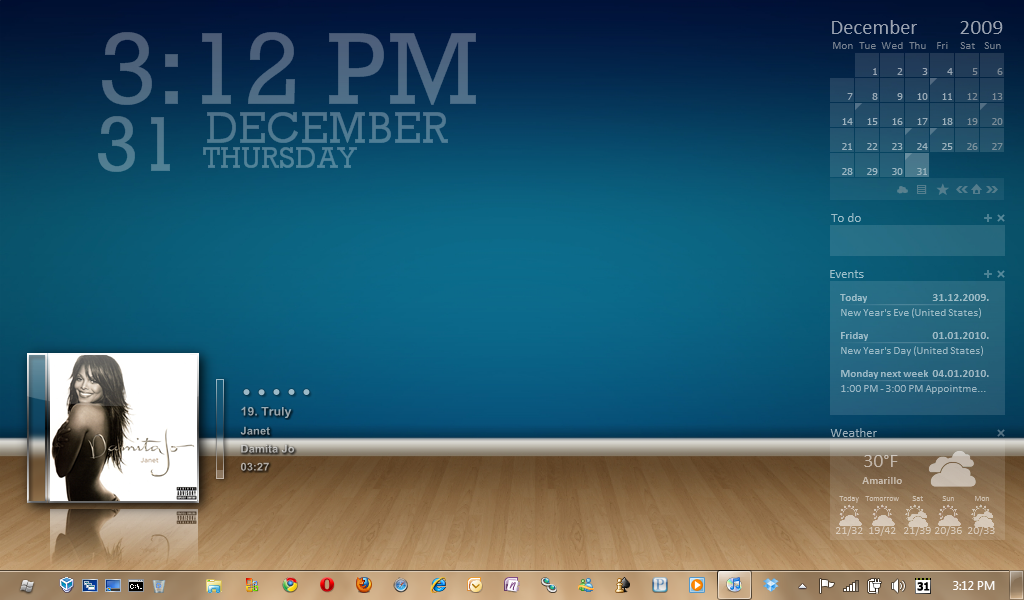This screenshot has width=1024, height=600.
Task: Open Google Chrome from the taskbar
Action: click(x=290, y=586)
